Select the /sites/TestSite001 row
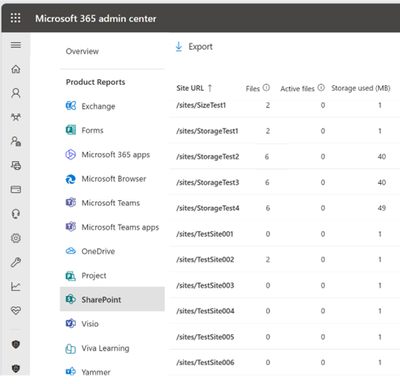 [x=285, y=234]
